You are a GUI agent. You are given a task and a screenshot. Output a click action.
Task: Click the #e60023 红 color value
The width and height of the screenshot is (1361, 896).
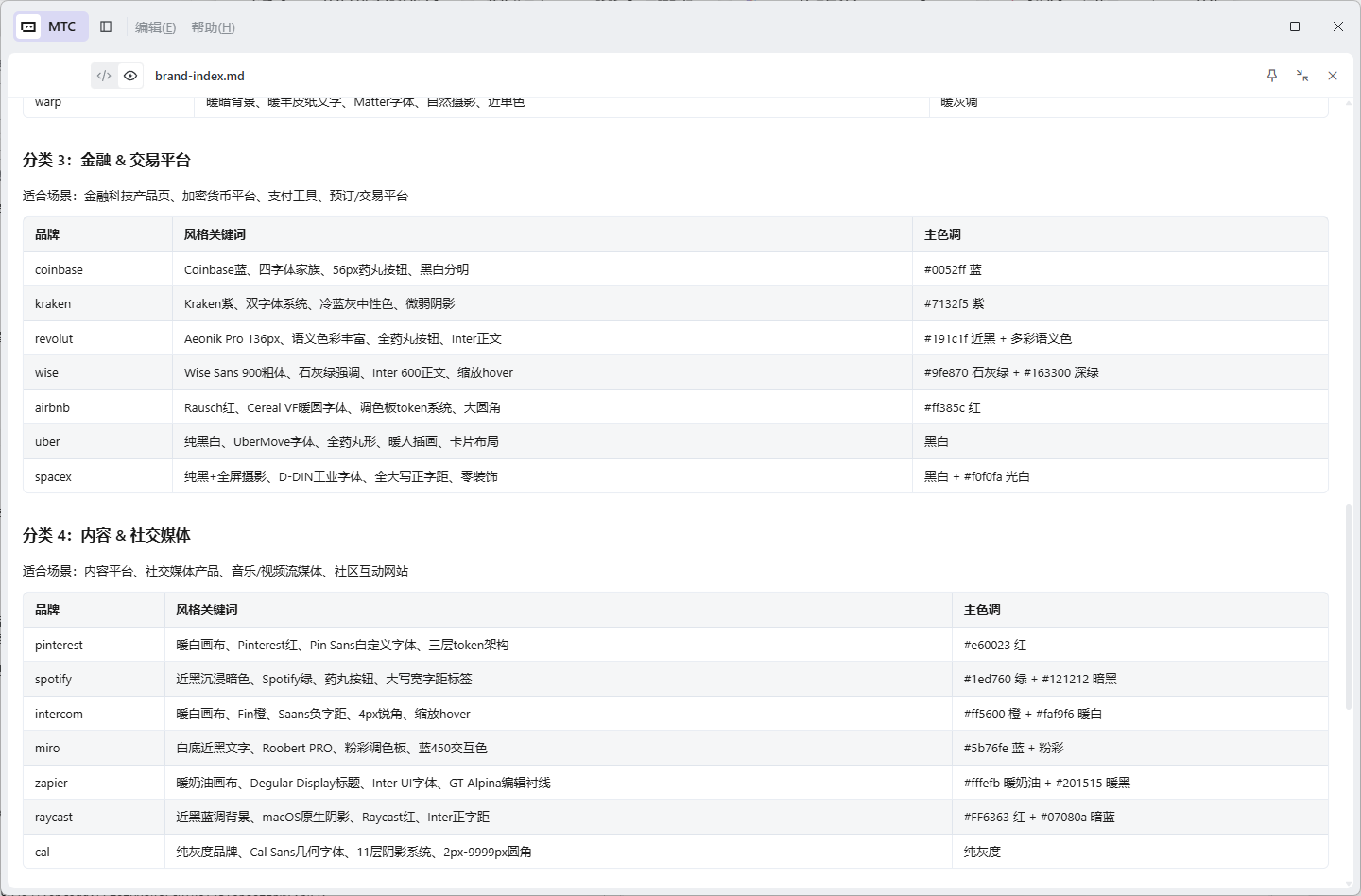click(x=995, y=645)
